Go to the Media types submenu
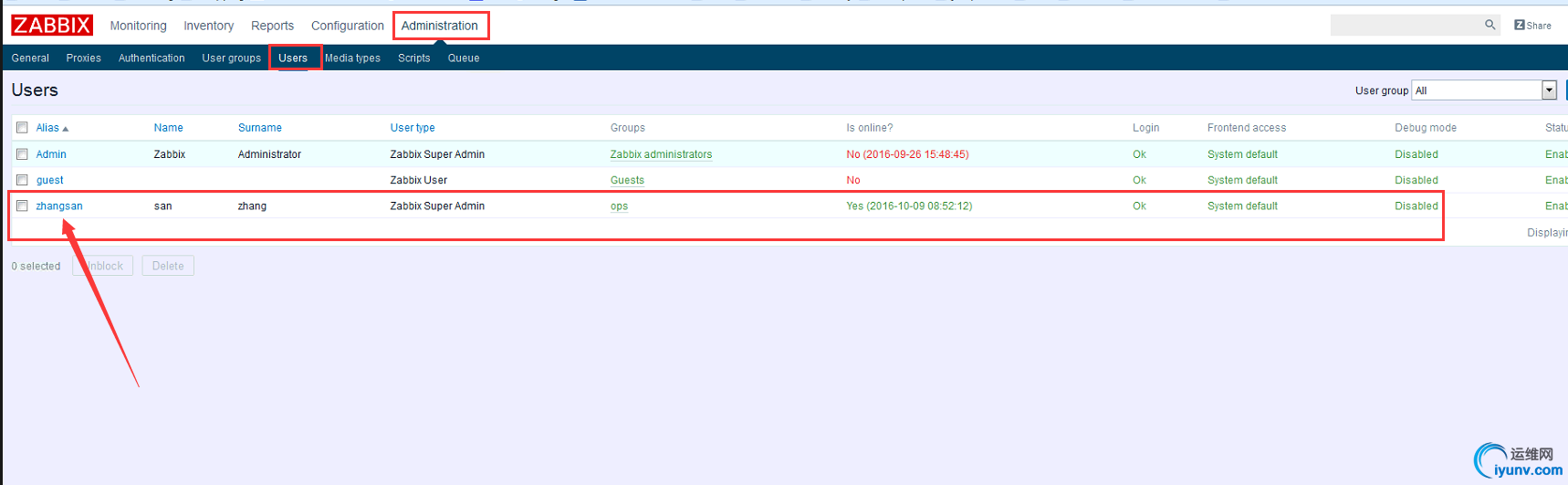 (x=352, y=58)
